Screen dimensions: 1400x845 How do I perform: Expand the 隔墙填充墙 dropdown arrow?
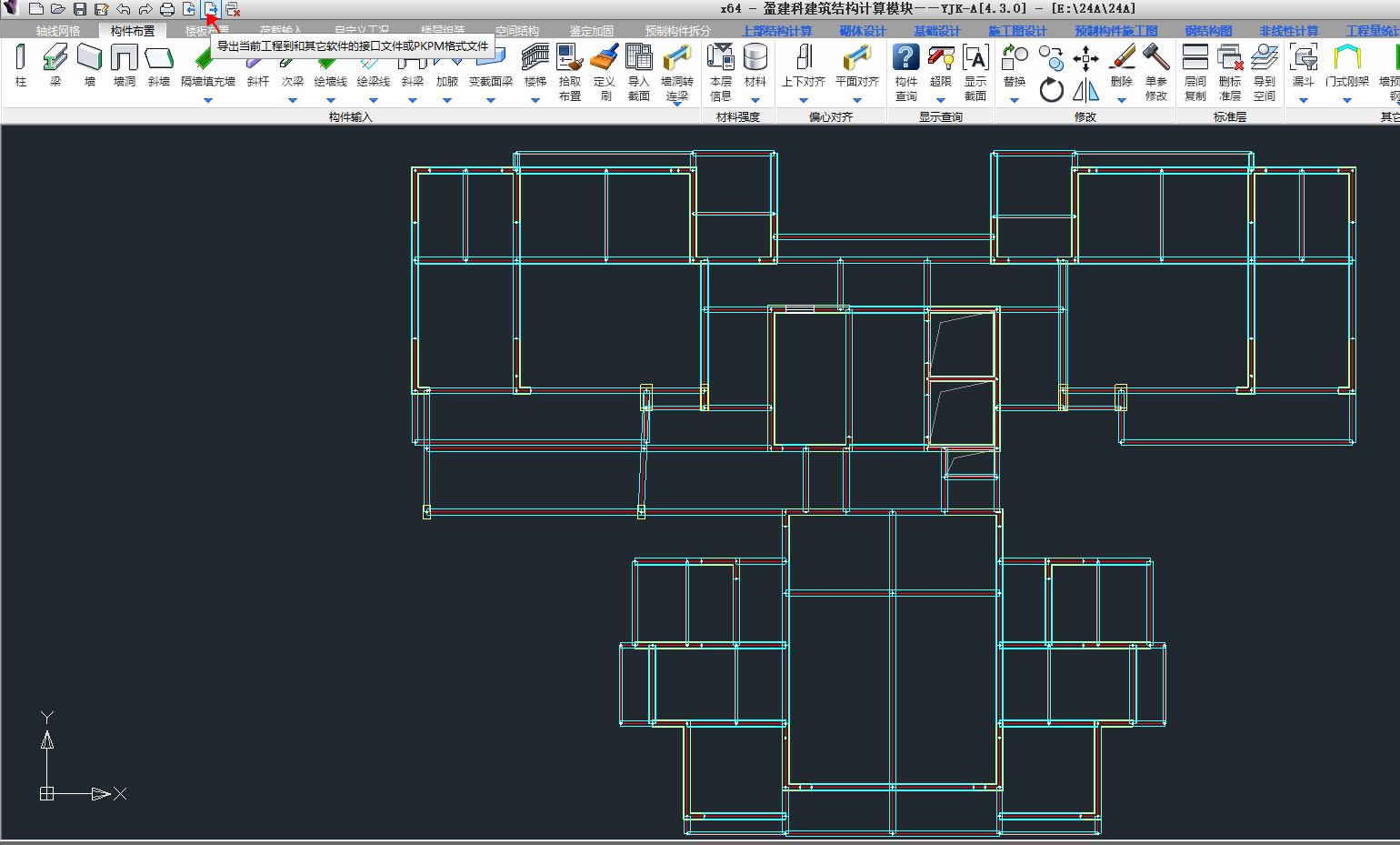(208, 100)
